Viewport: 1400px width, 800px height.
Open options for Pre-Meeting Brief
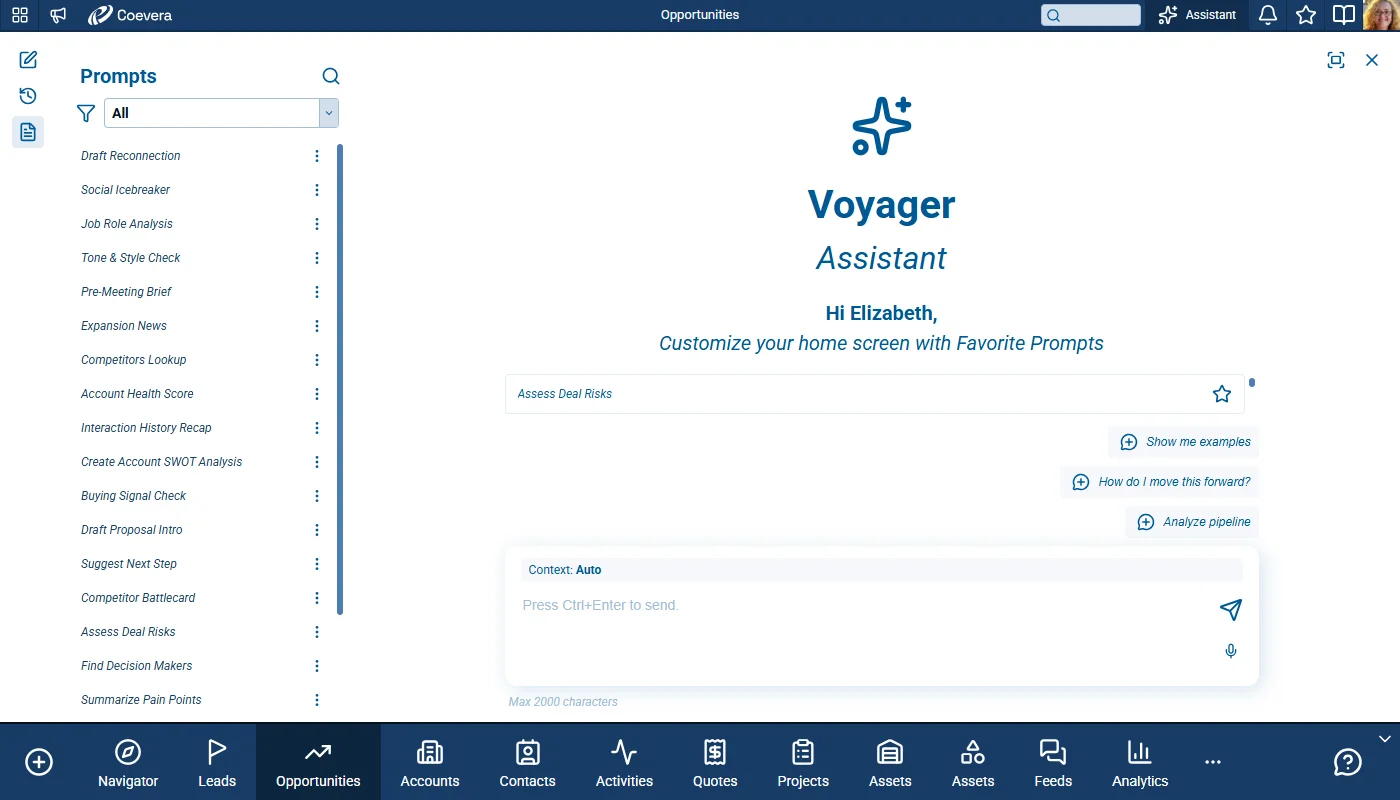[x=317, y=292]
